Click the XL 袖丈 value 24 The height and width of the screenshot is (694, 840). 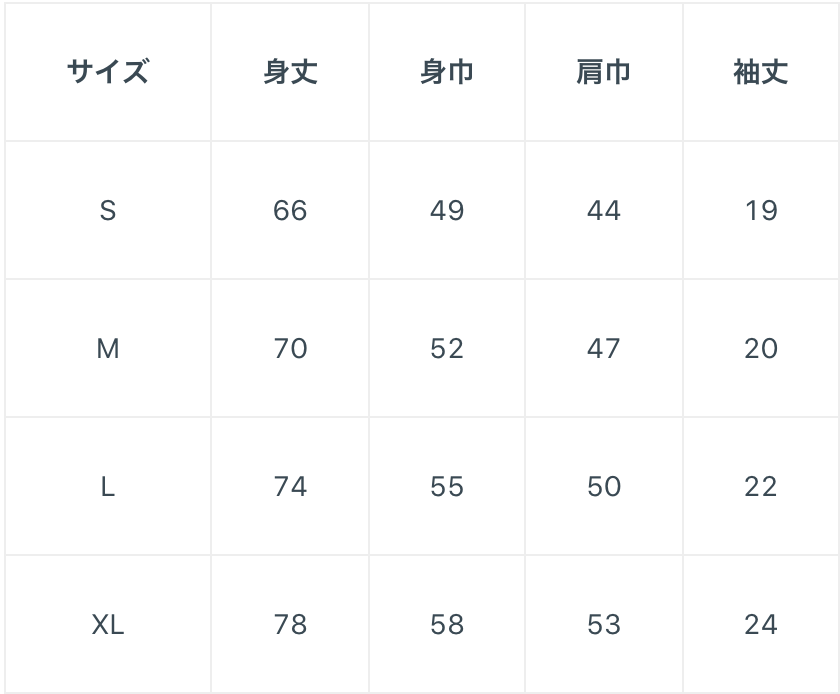(x=761, y=624)
